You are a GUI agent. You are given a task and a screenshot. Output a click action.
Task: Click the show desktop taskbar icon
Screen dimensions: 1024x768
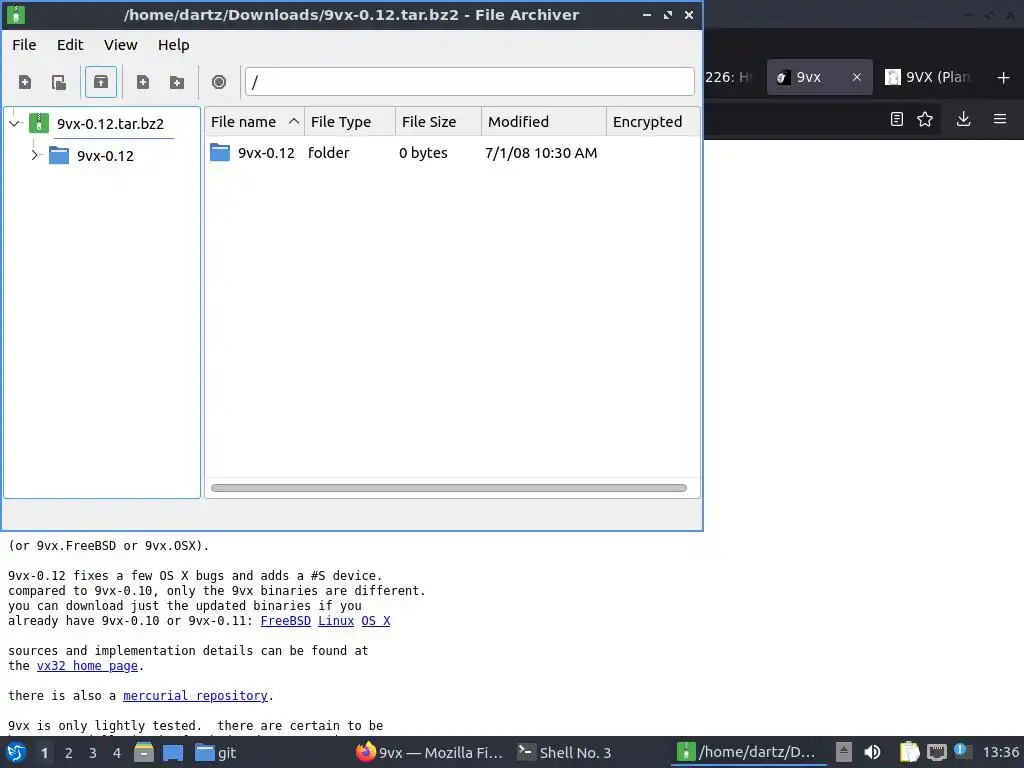click(173, 752)
